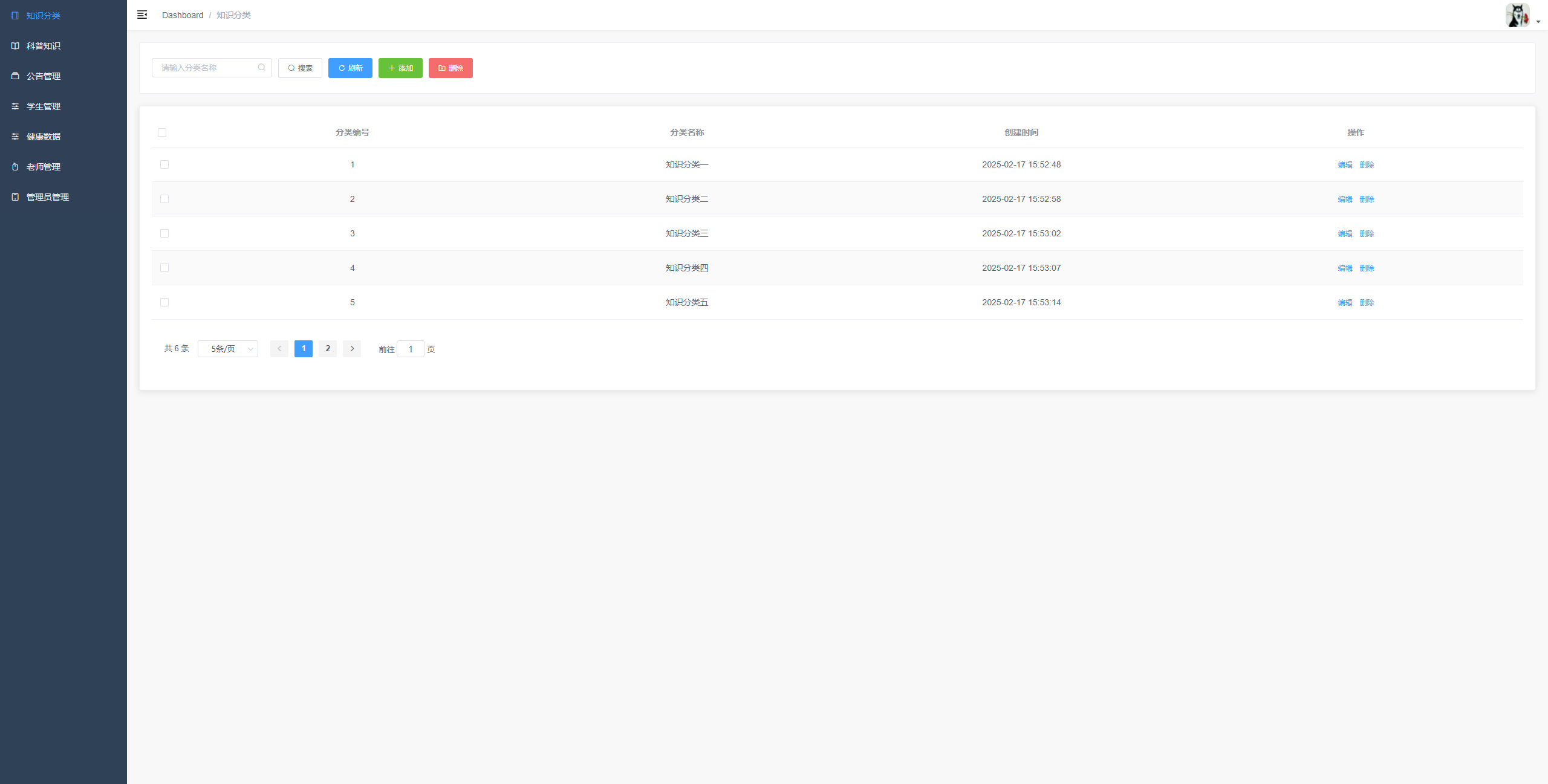Screen dimensions: 1548x784
Task: Open the 学生管理 menu item
Action: 63,106
